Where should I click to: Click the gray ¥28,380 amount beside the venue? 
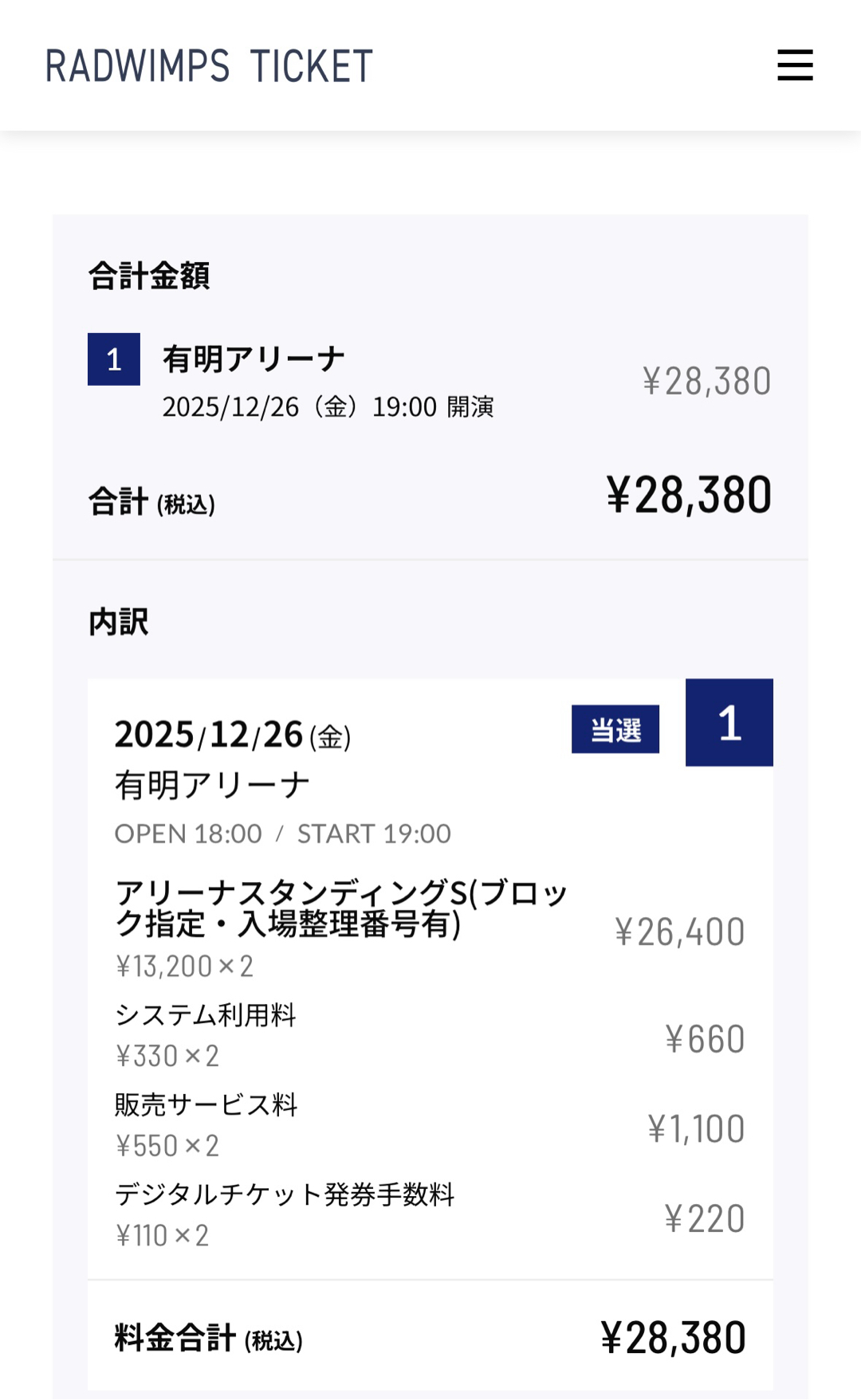pyautogui.click(x=706, y=382)
